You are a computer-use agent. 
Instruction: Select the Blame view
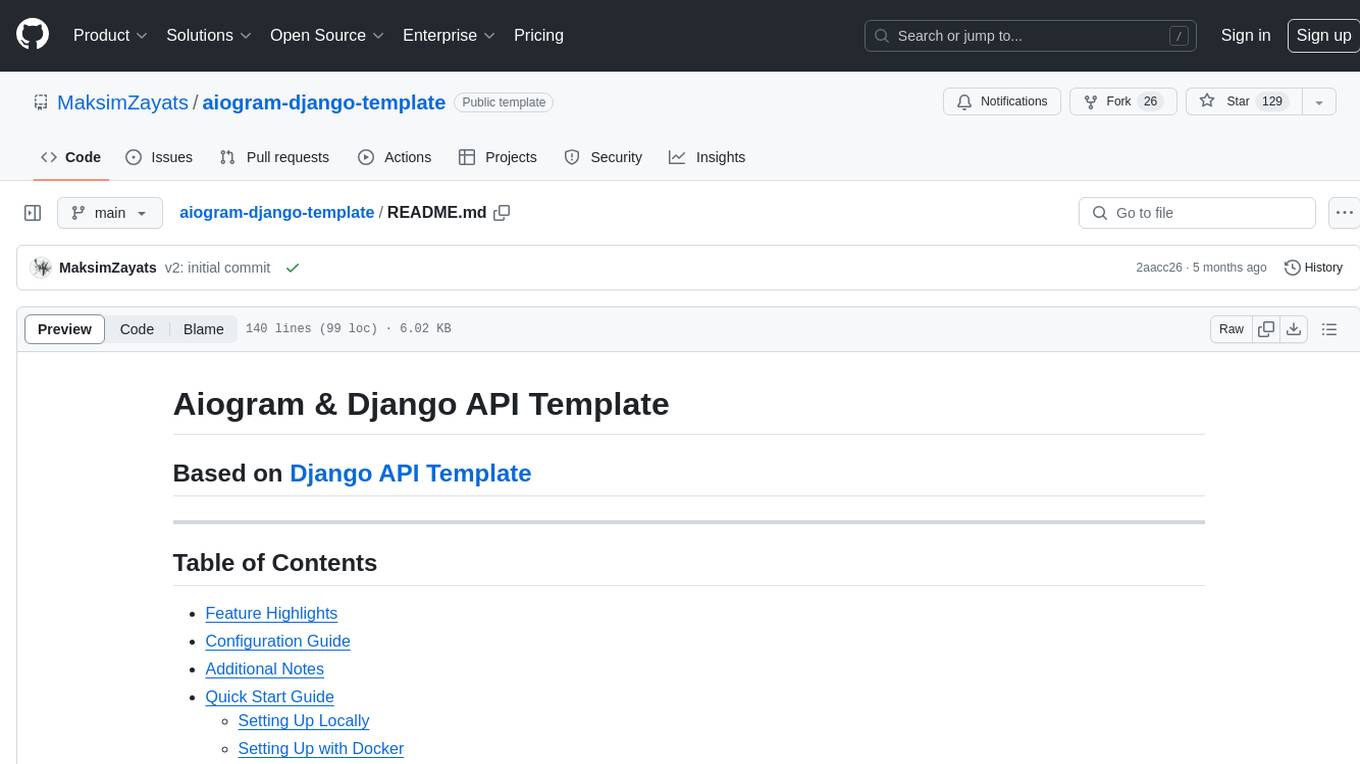[x=204, y=329]
